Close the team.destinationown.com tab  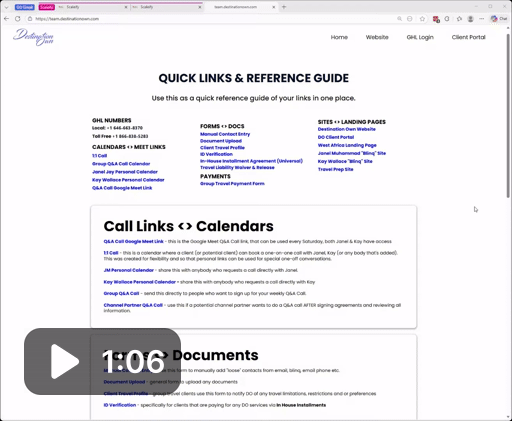274,7
